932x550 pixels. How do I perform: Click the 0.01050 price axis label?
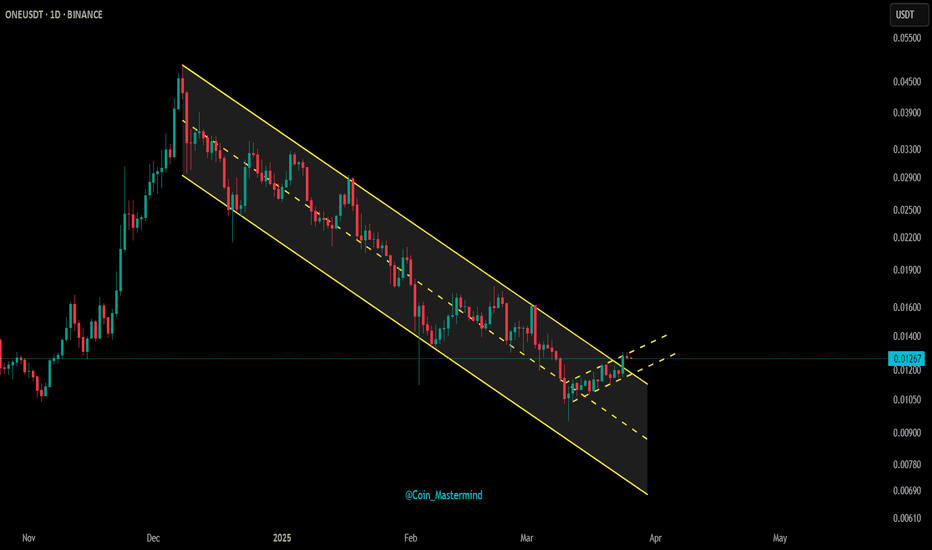pos(907,400)
